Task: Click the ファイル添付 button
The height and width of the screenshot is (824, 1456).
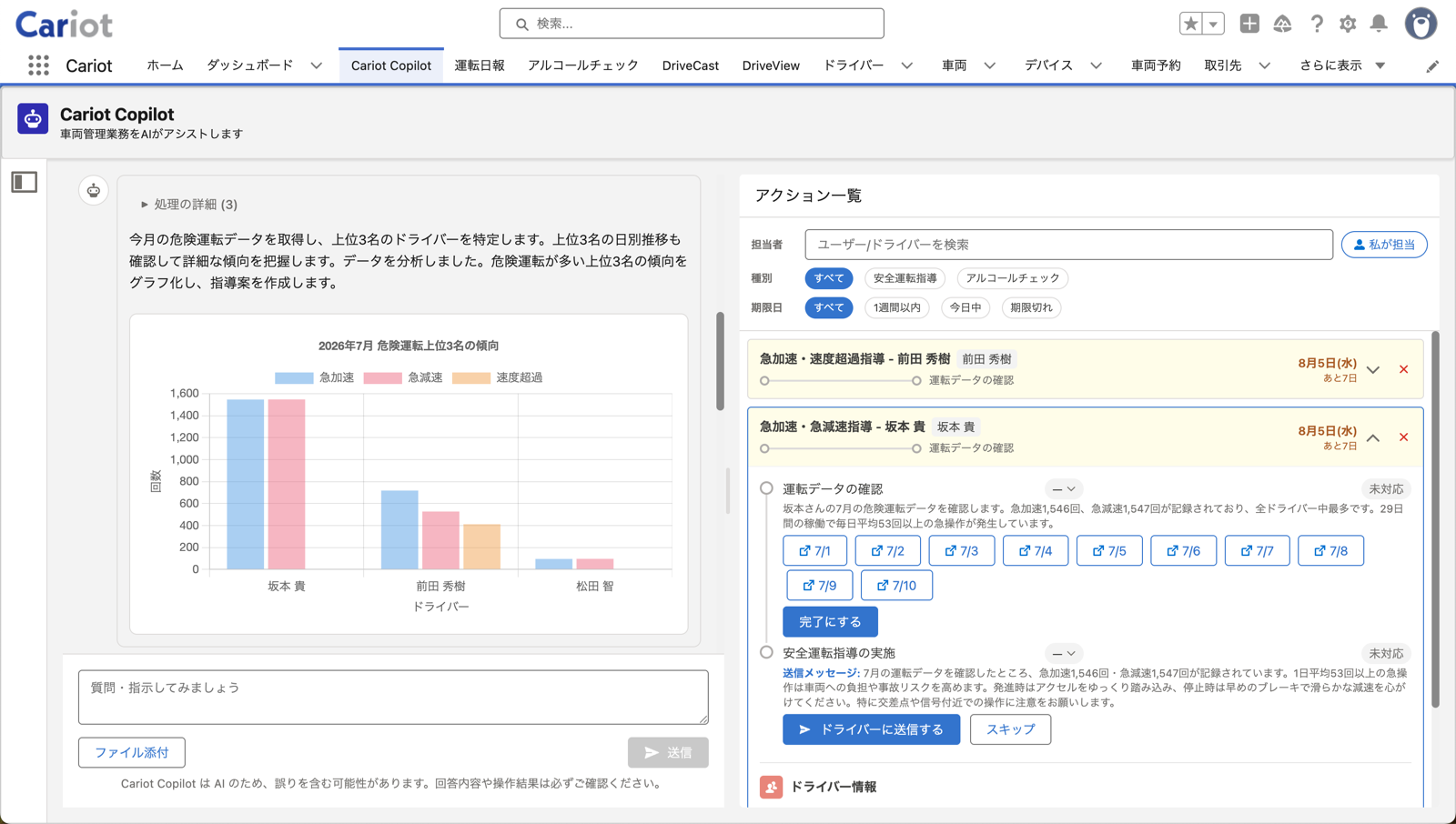Action: (132, 752)
